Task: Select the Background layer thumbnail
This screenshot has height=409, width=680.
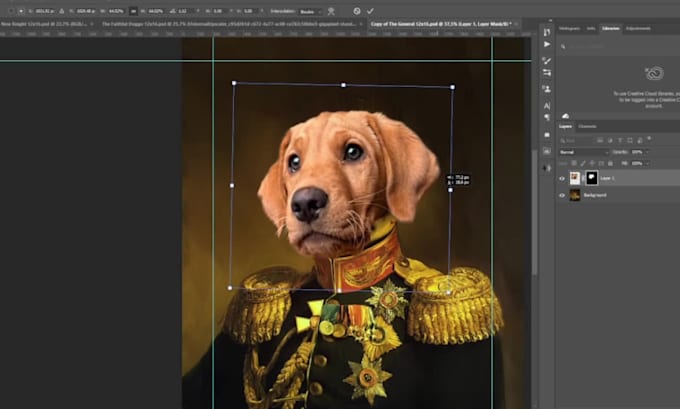Action: (575, 195)
